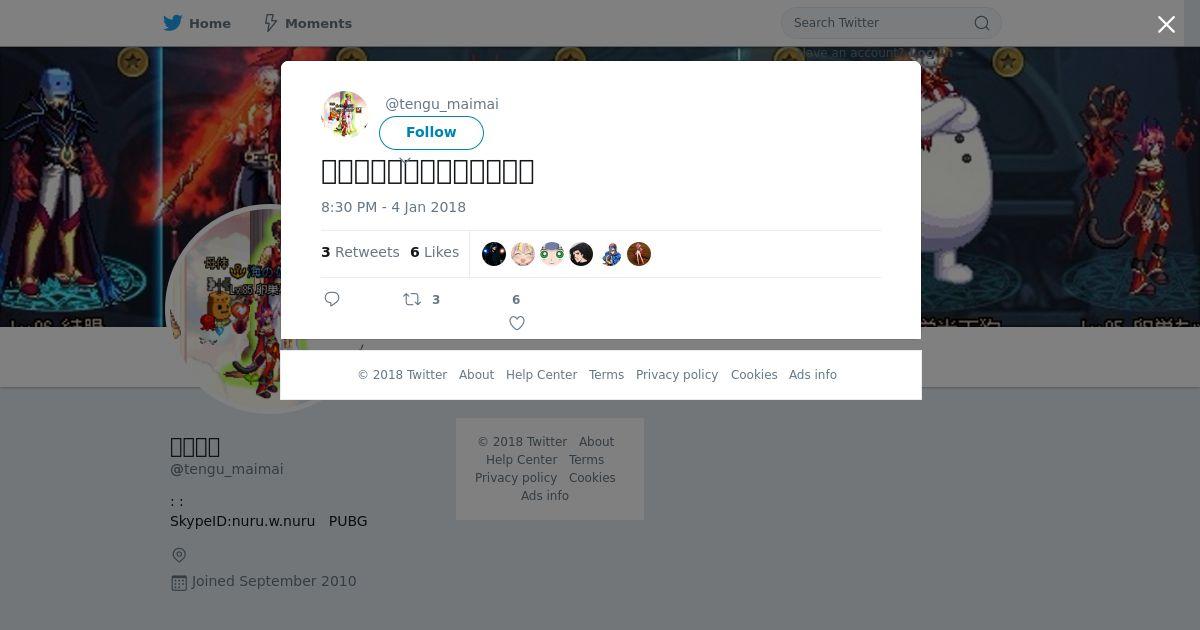
Task: Click the first liker's dark avatar
Action: point(494,254)
